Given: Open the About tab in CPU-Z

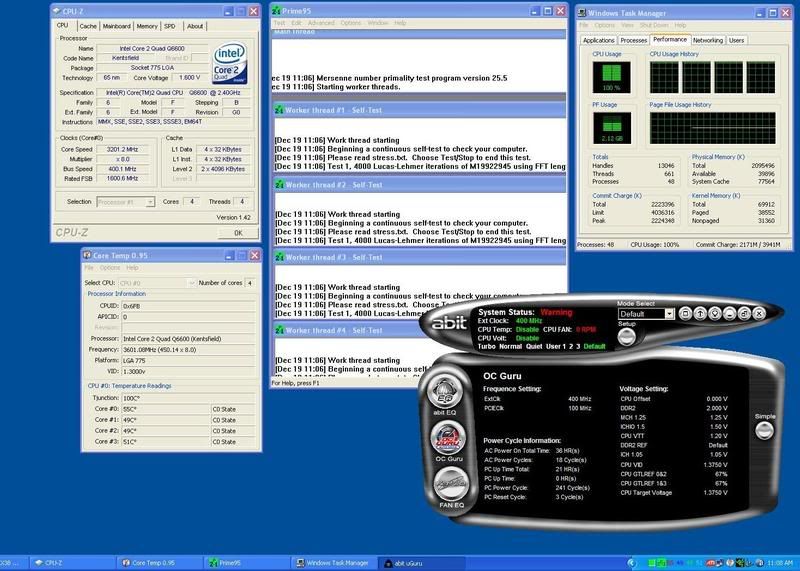Looking at the screenshot, I should point(195,26).
